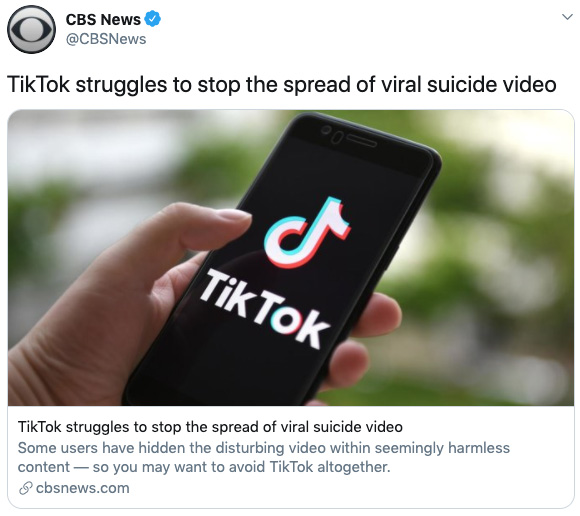Click the link chain icon beside cbsnews.com

point(26,488)
